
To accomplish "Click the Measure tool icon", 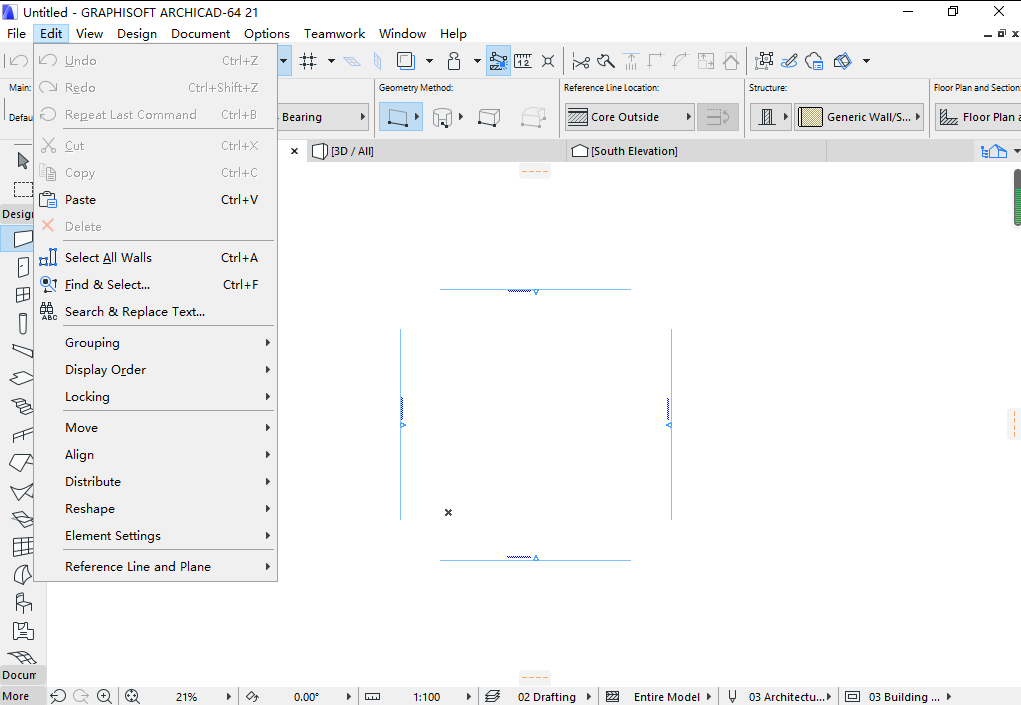I will 523,61.
